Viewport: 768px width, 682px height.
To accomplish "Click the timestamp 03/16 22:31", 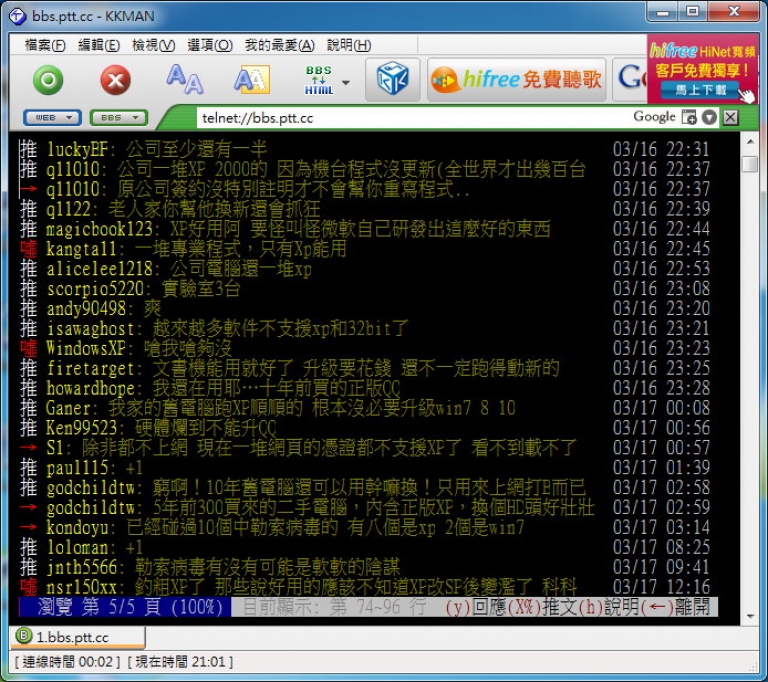I will click(661, 149).
